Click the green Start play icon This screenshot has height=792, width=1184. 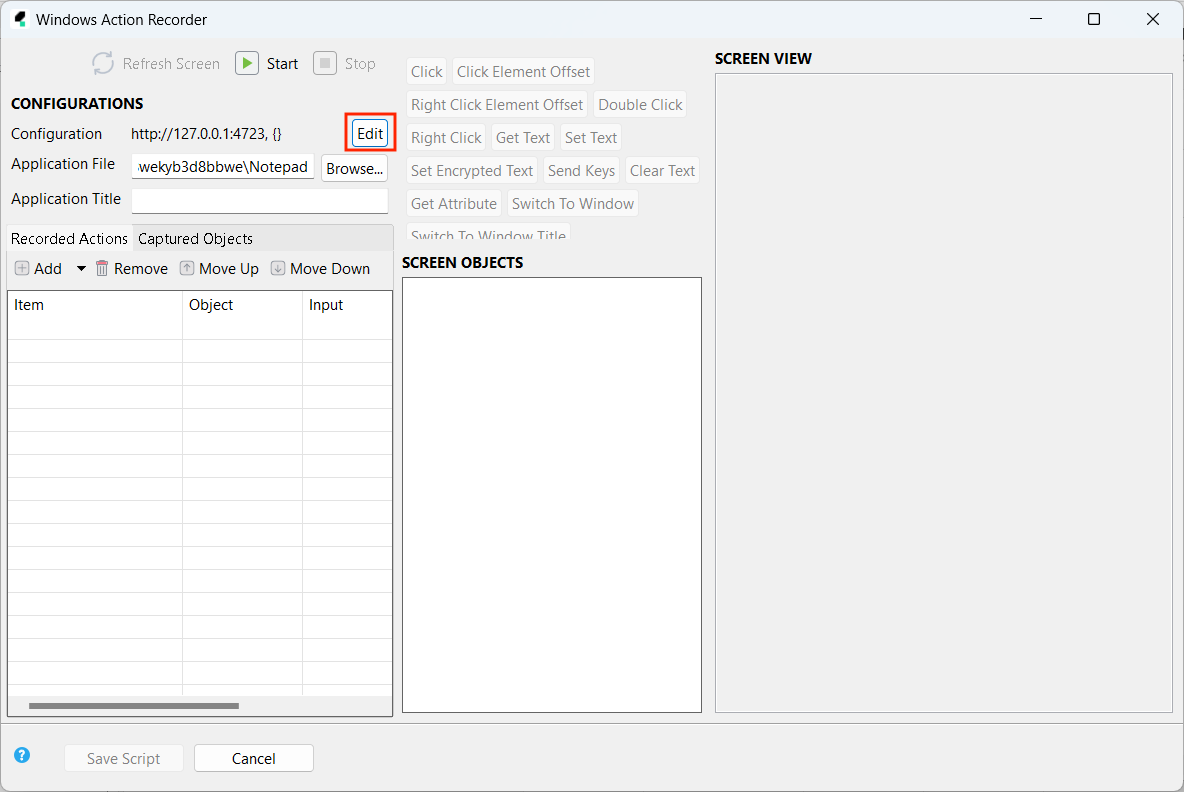coord(247,63)
